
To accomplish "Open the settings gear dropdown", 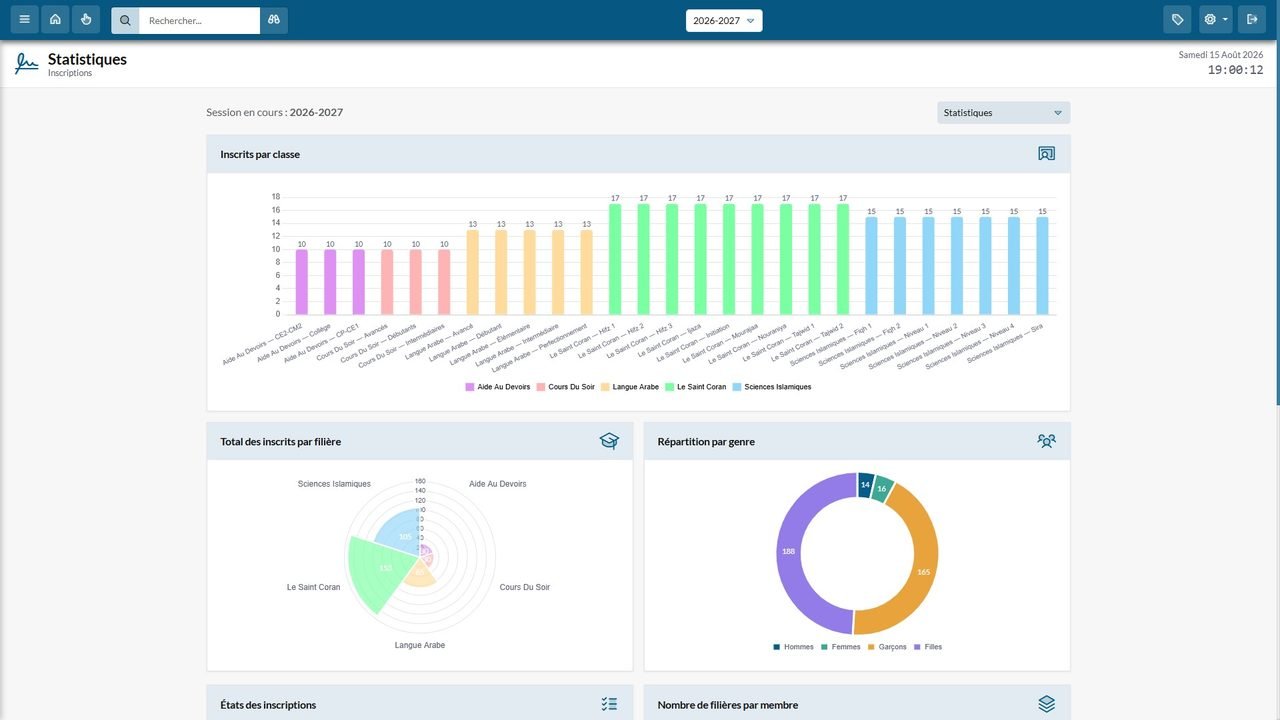I will 1216,20.
